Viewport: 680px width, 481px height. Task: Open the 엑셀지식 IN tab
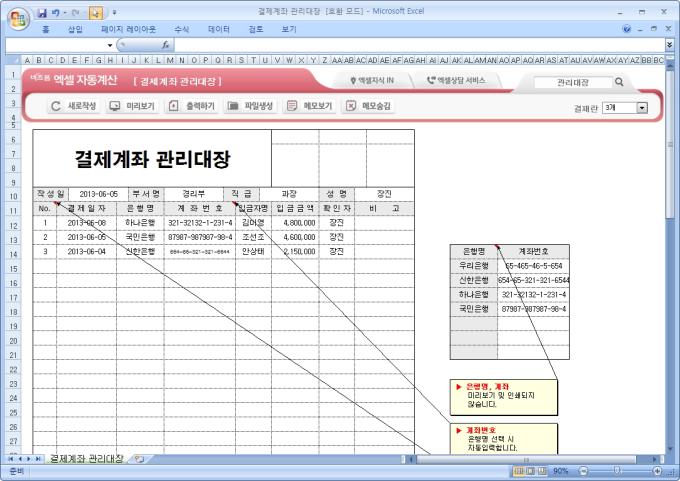[x=372, y=80]
